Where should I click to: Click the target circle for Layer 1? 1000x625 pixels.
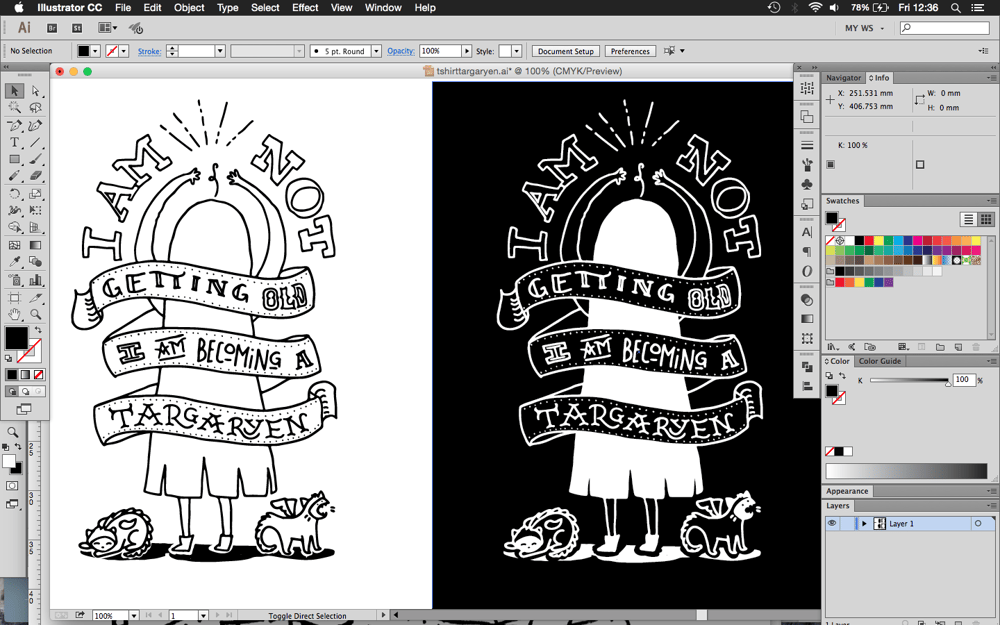[x=978, y=524]
